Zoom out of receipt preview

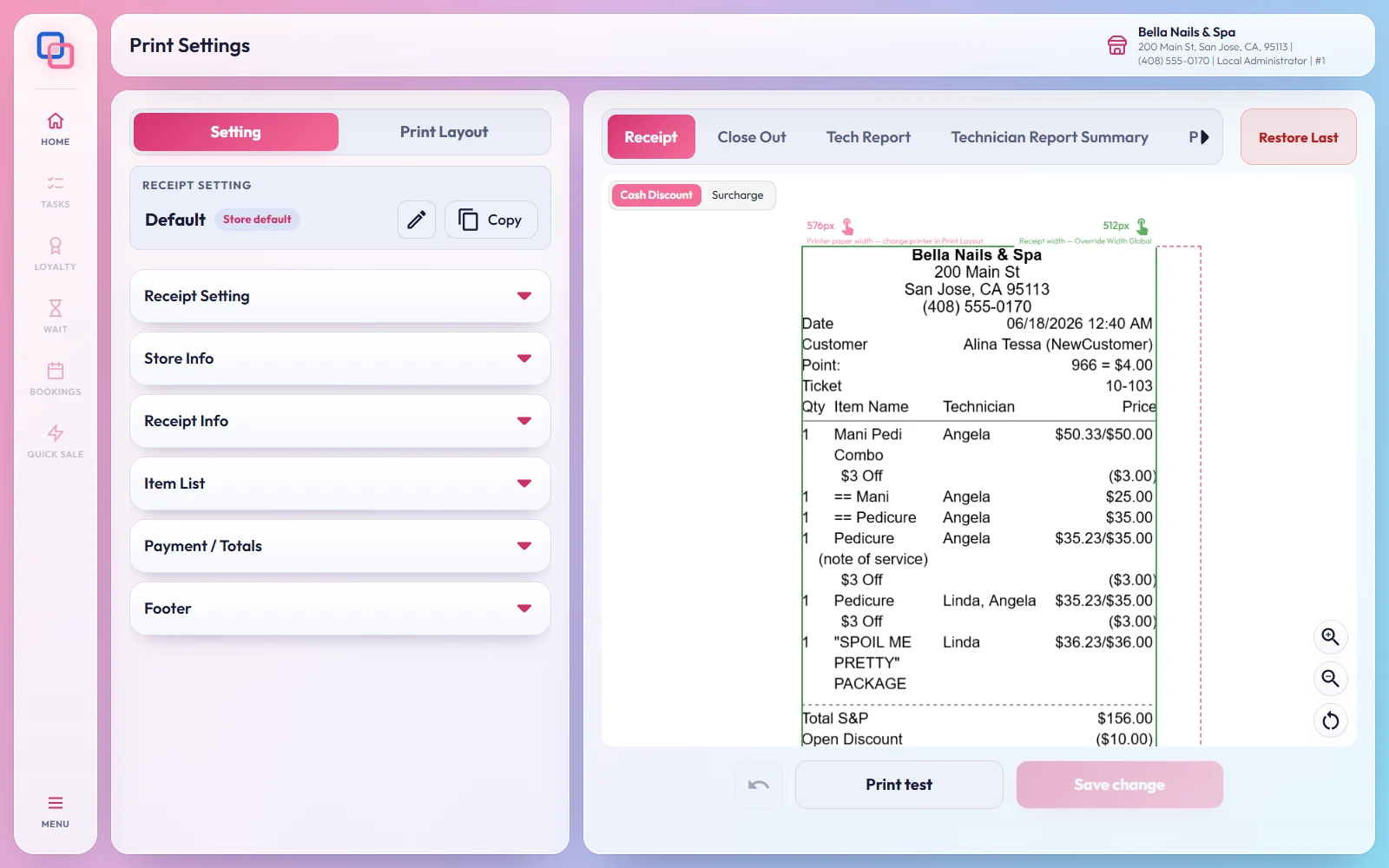(x=1330, y=679)
